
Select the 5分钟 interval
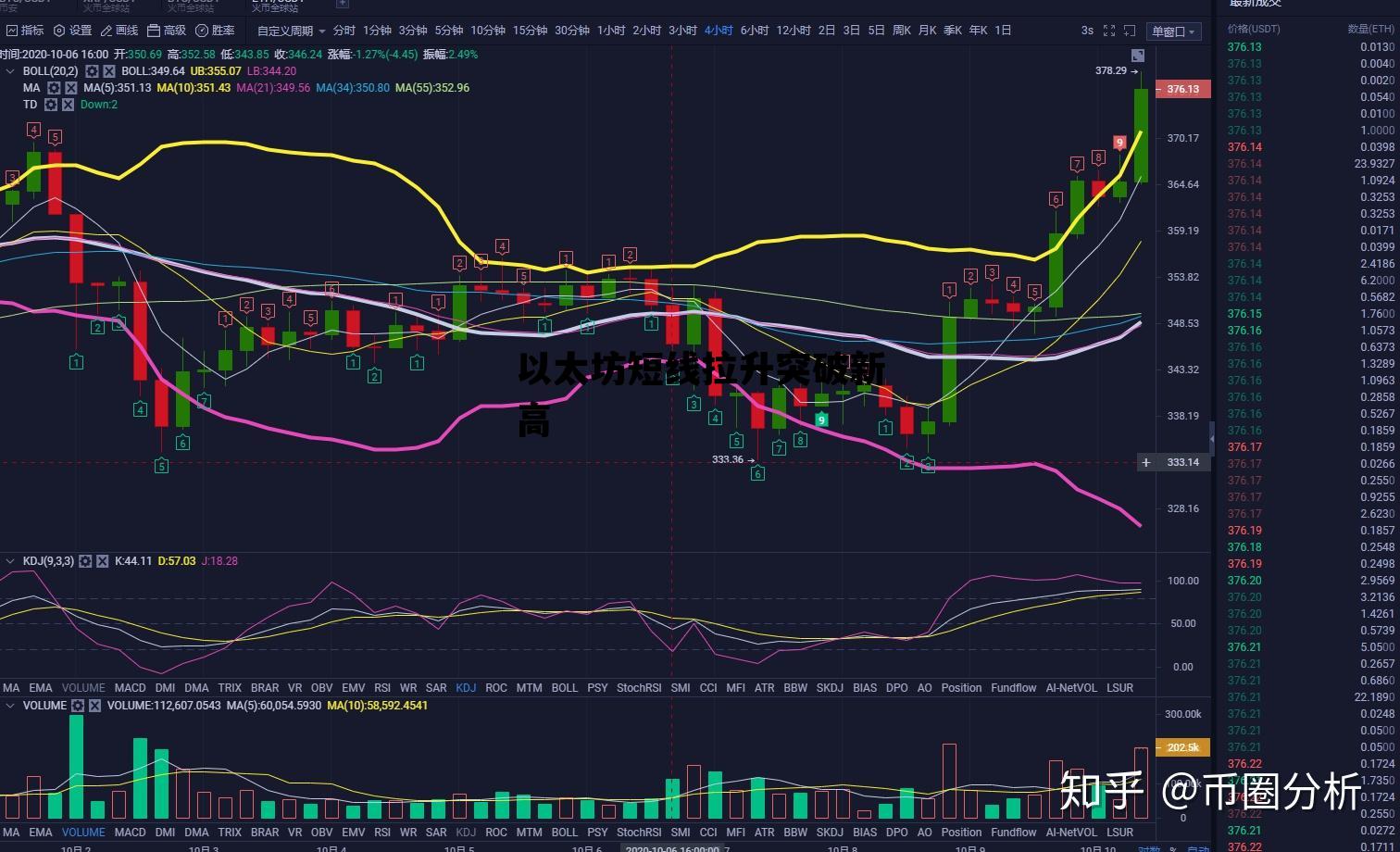449,31
